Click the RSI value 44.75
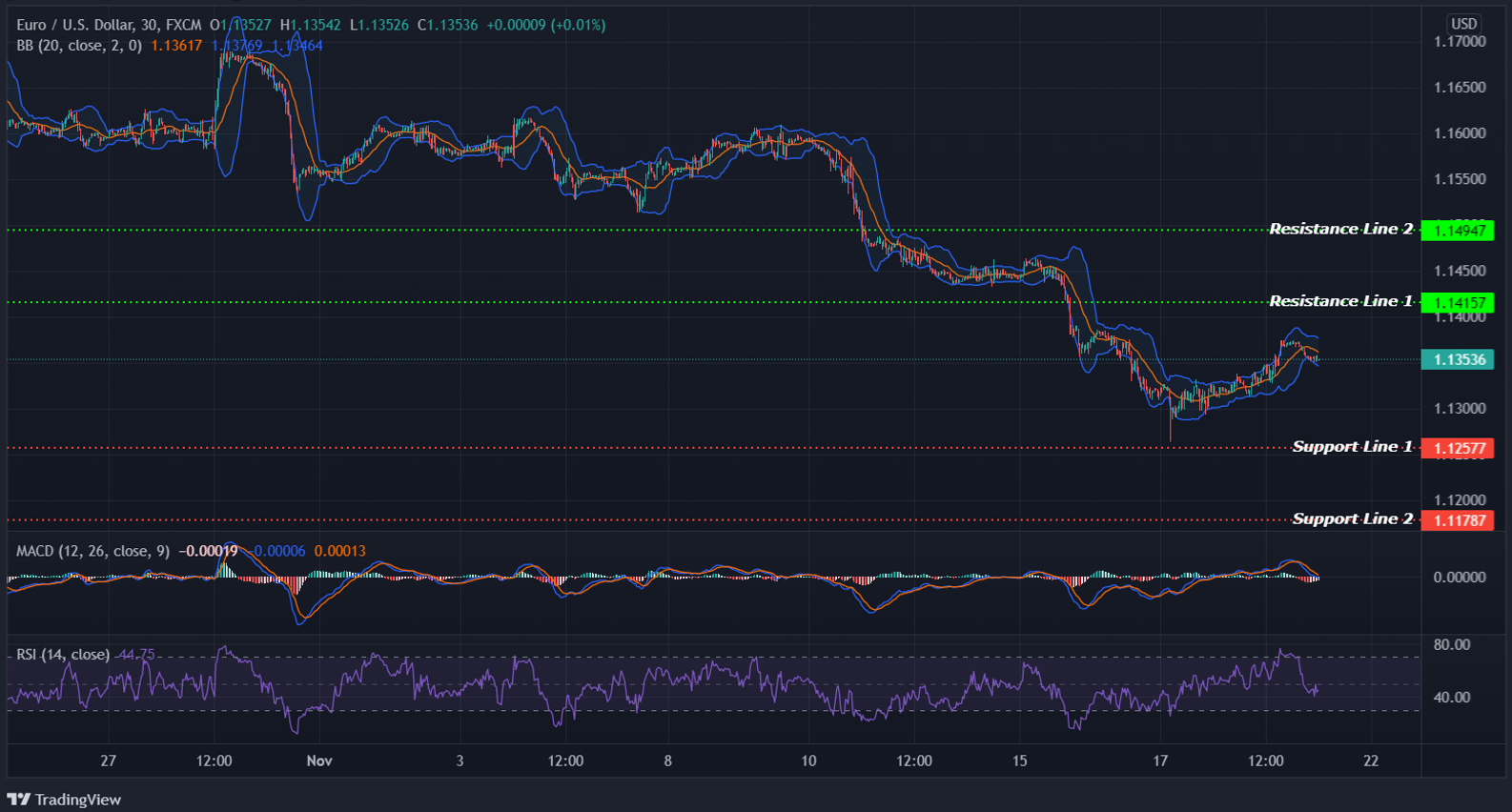The height and width of the screenshot is (812, 1512). 136,655
